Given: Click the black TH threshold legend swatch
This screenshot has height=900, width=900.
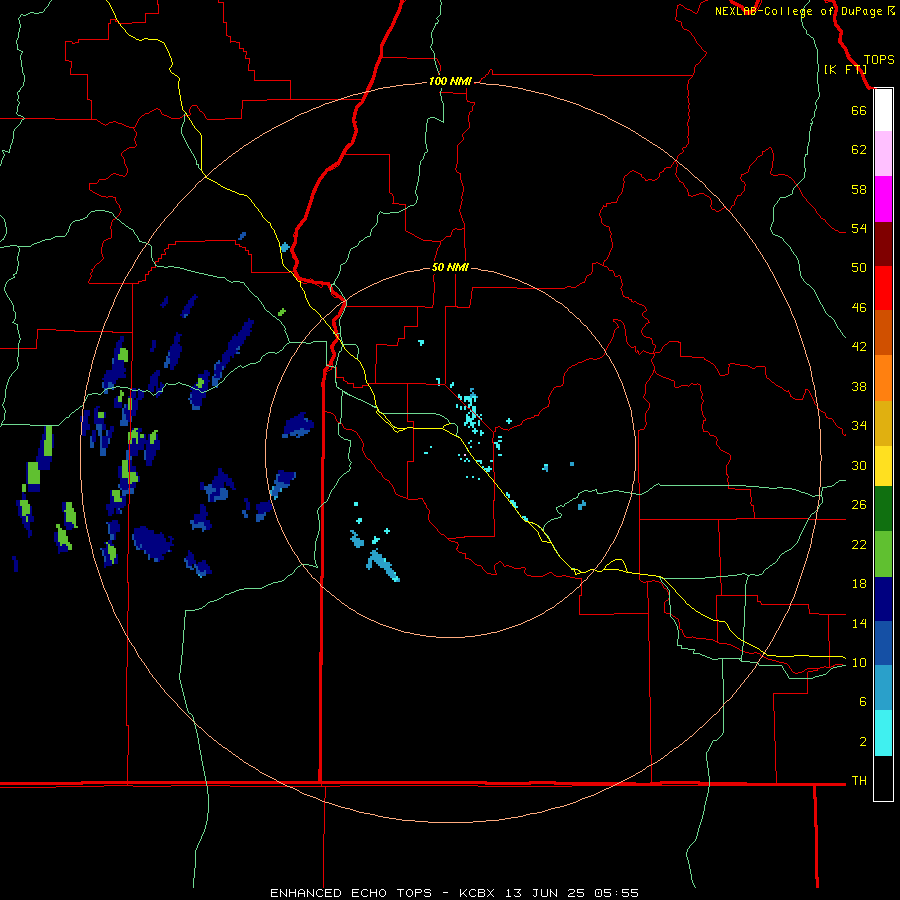Looking at the screenshot, I should (883, 778).
